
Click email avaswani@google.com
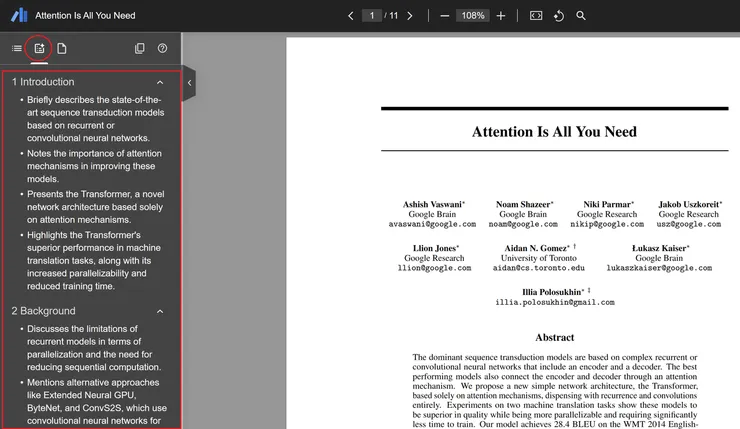tap(432, 224)
